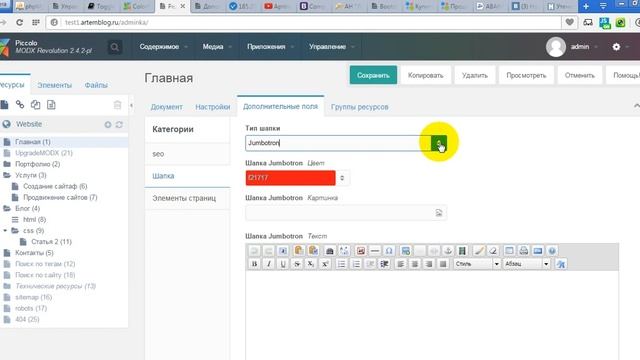Apply subscript formatting

[x=311, y=264]
